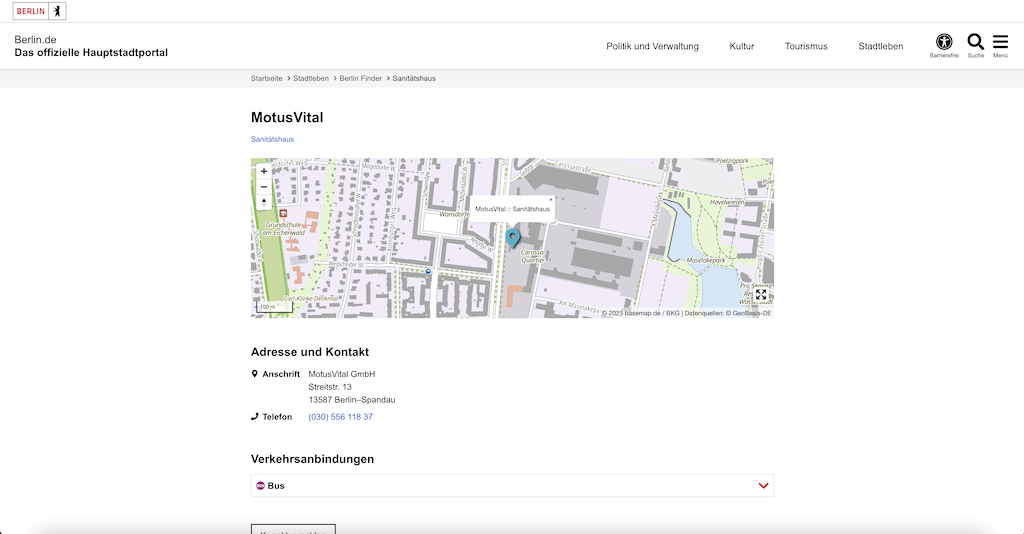Expand the Bus connections section
Image resolution: width=1024 pixels, height=534 pixels.
click(512, 486)
